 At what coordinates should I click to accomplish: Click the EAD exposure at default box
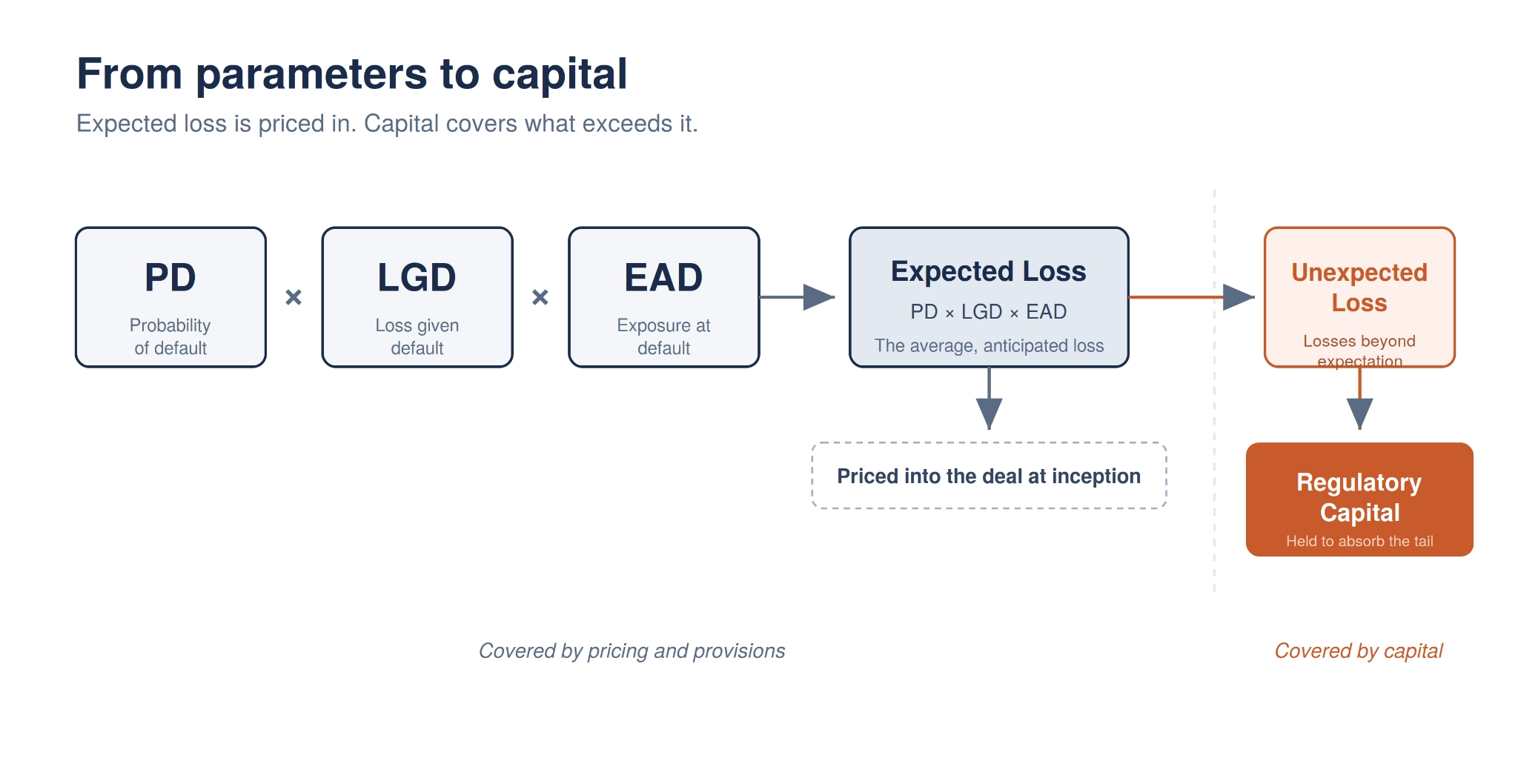[664, 297]
